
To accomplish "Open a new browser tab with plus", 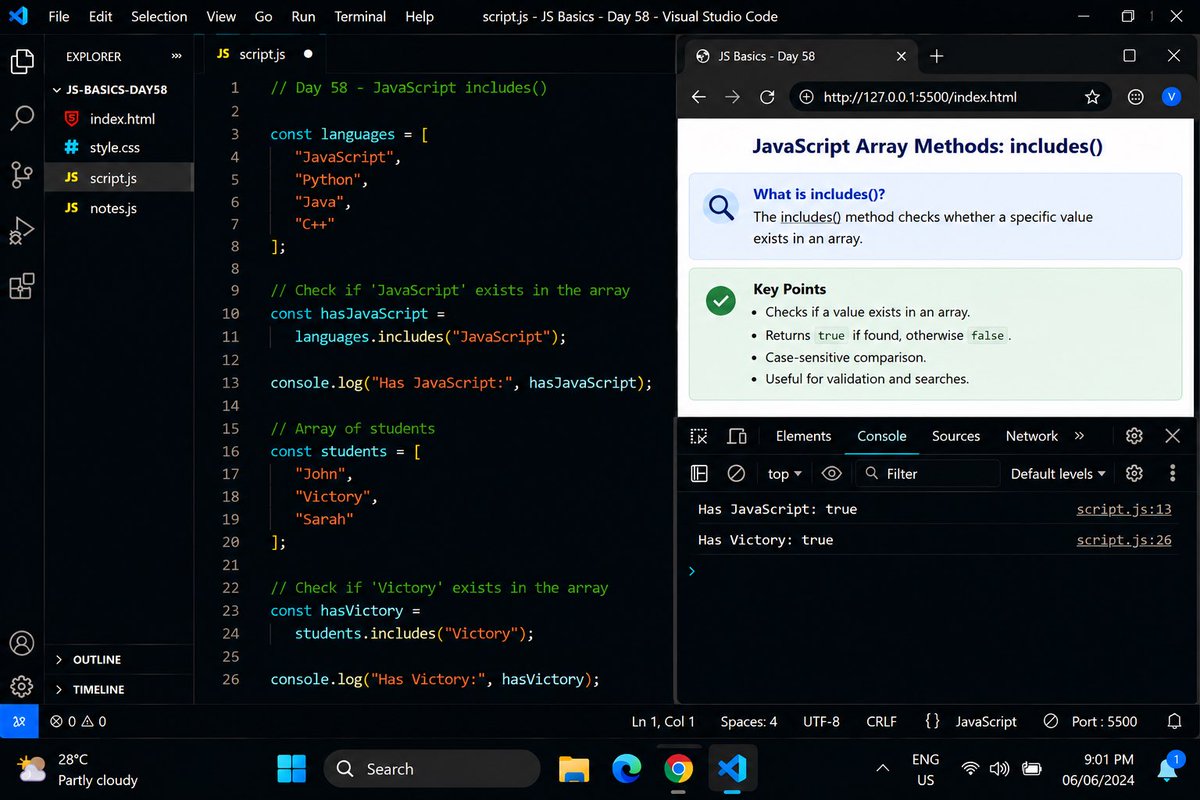I will click(936, 56).
